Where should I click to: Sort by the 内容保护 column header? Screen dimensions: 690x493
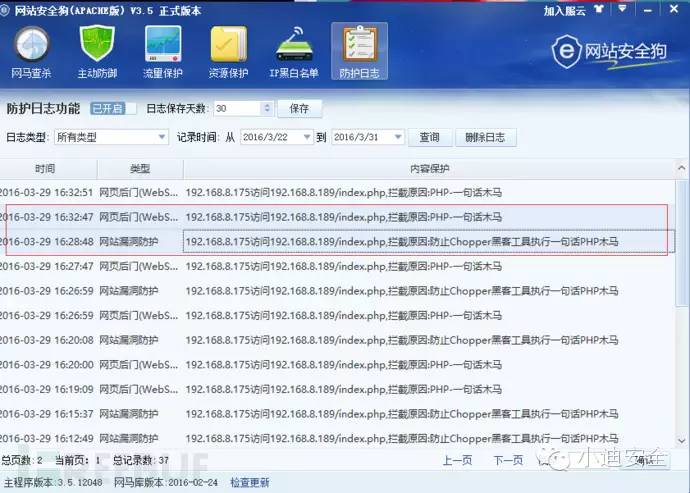coord(429,169)
